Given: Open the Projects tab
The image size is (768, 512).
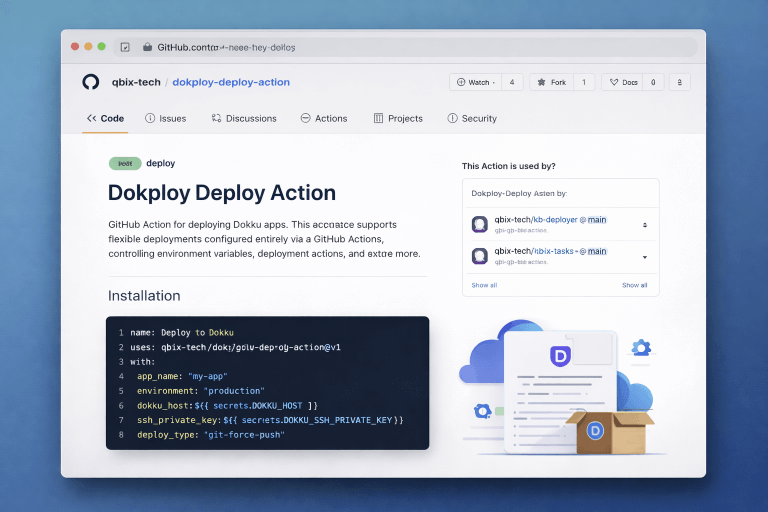Looking at the screenshot, I should pyautogui.click(x=398, y=118).
